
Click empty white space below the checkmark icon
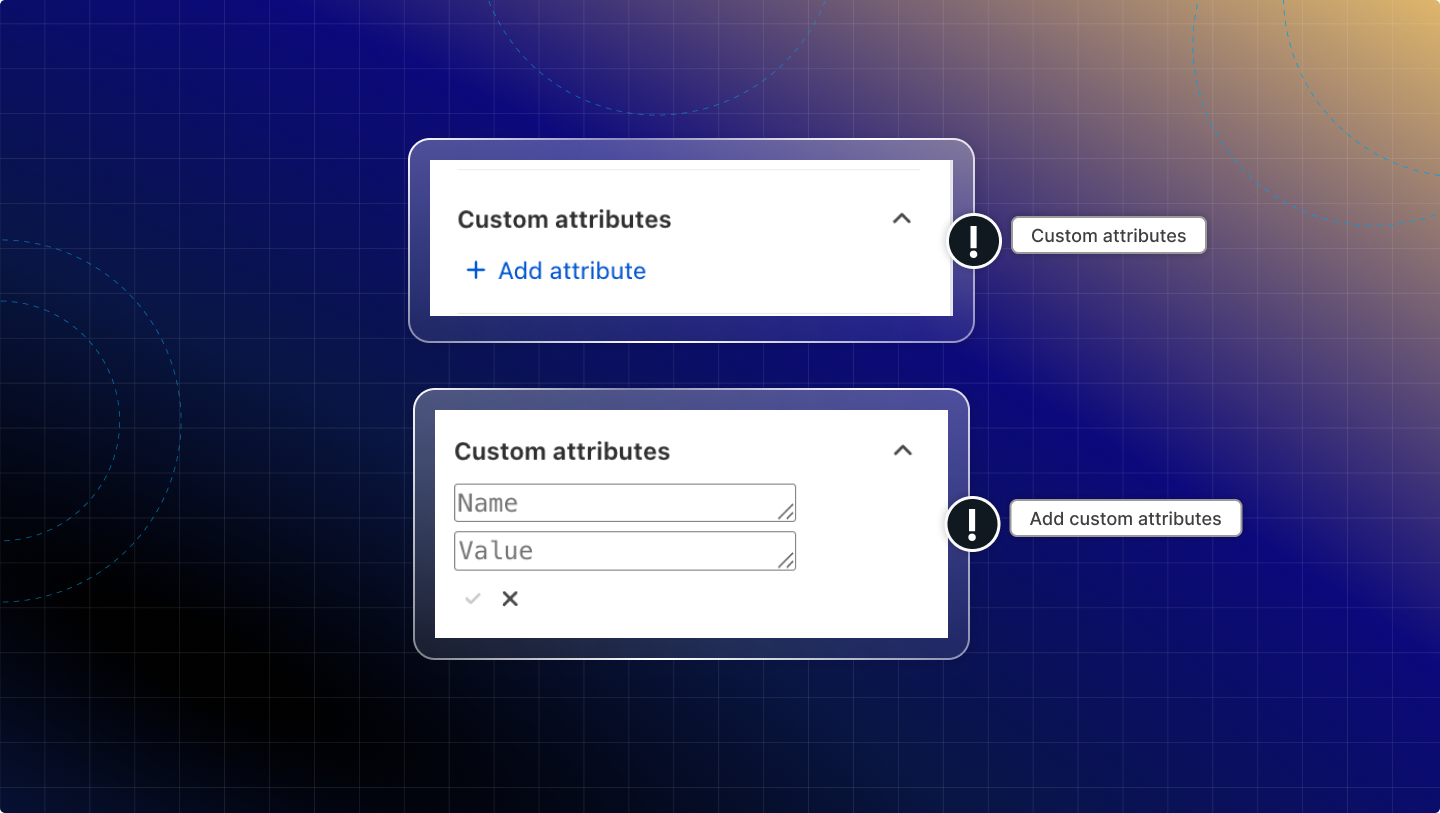pyautogui.click(x=473, y=624)
